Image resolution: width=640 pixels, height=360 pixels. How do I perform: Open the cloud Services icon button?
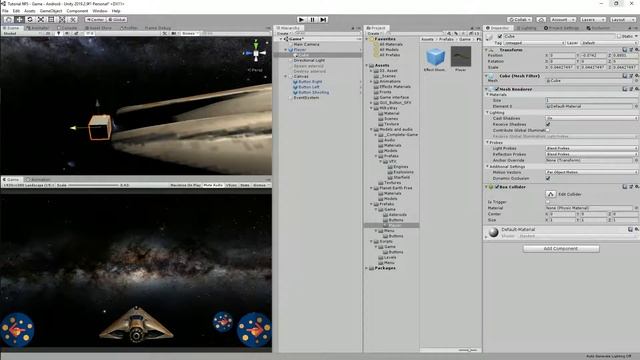[x=541, y=19]
